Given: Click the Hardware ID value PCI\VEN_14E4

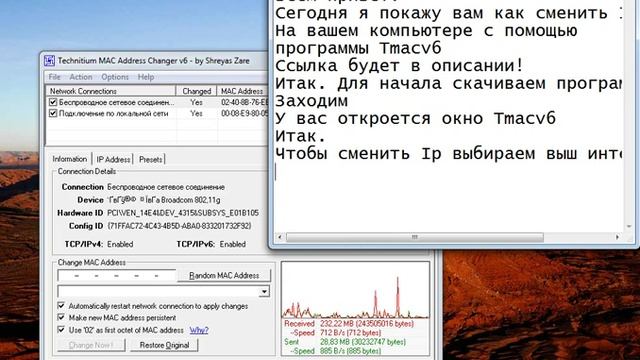Looking at the screenshot, I should point(183,213).
